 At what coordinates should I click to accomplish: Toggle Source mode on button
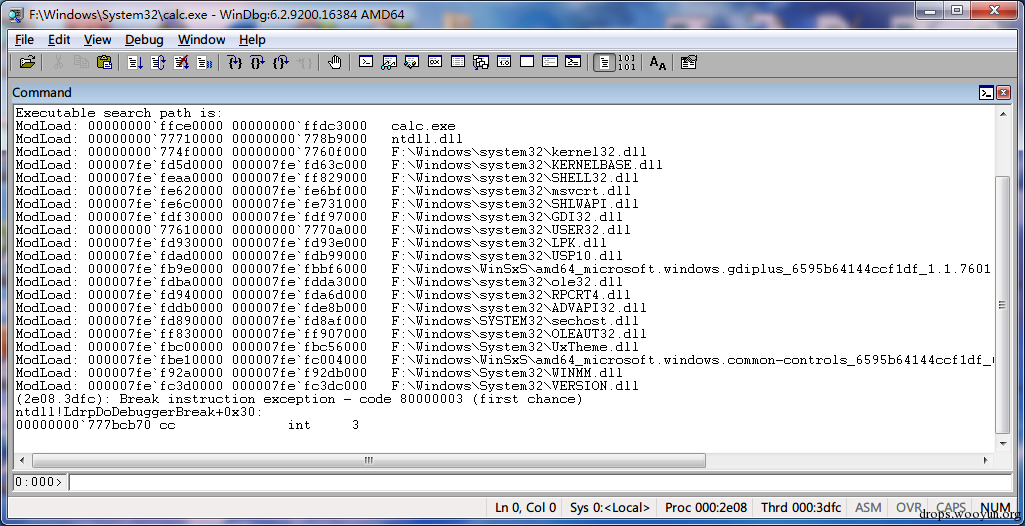tap(605, 63)
